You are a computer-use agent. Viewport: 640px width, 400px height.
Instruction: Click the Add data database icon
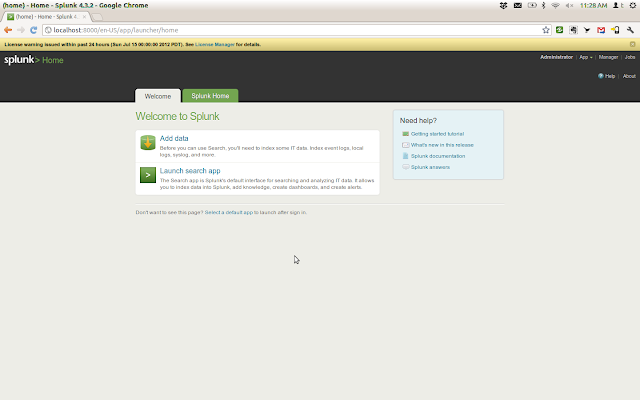coord(148,143)
